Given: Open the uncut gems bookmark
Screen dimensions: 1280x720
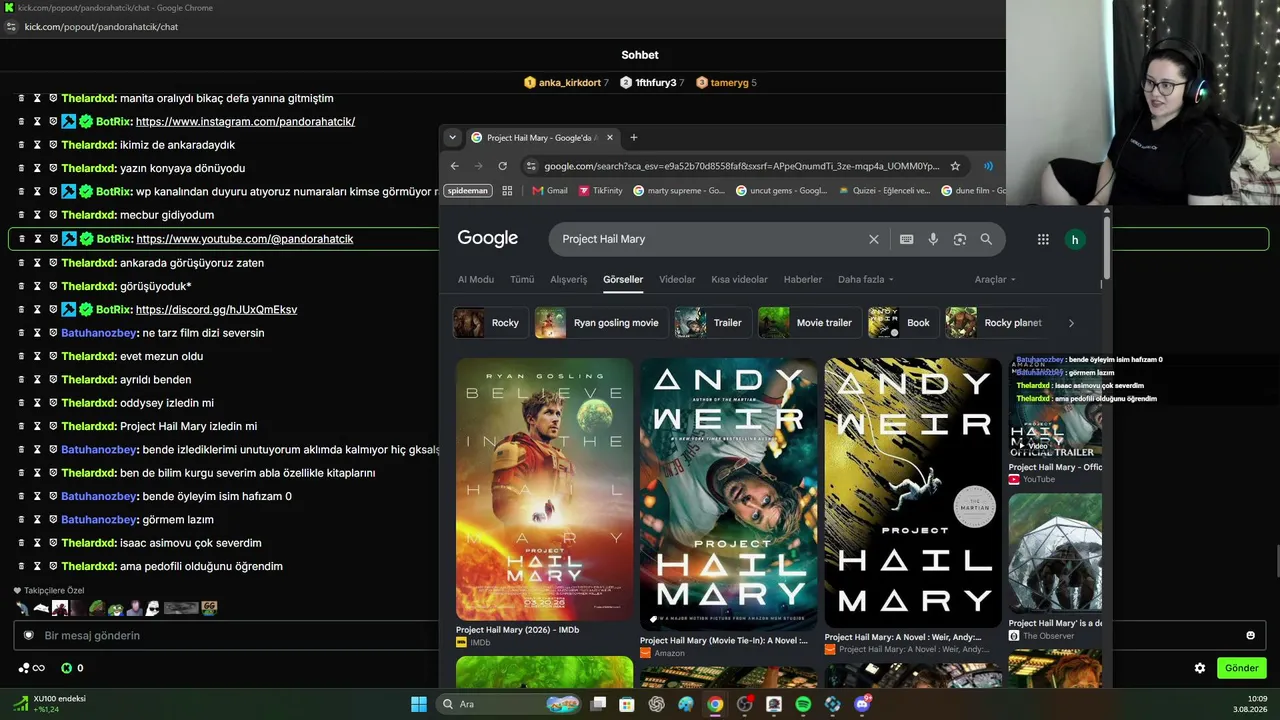Looking at the screenshot, I should pyautogui.click(x=781, y=190).
